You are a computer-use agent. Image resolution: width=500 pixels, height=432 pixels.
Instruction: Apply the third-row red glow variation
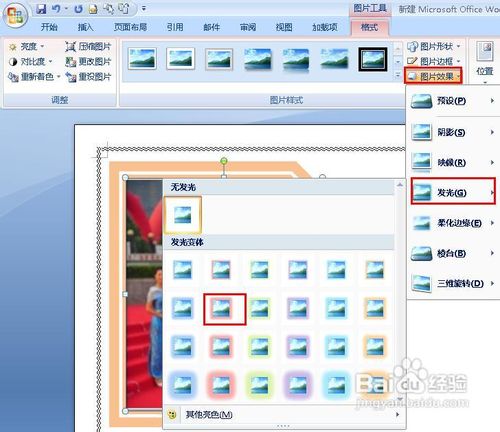(x=221, y=347)
